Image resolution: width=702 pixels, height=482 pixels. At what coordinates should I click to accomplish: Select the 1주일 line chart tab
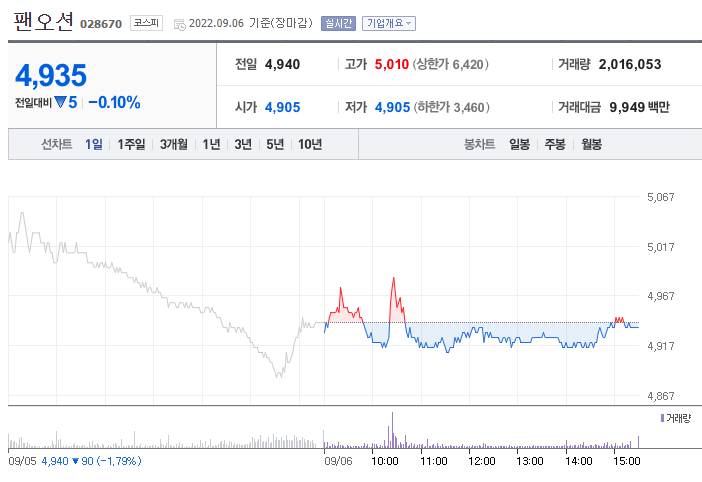tap(131, 144)
